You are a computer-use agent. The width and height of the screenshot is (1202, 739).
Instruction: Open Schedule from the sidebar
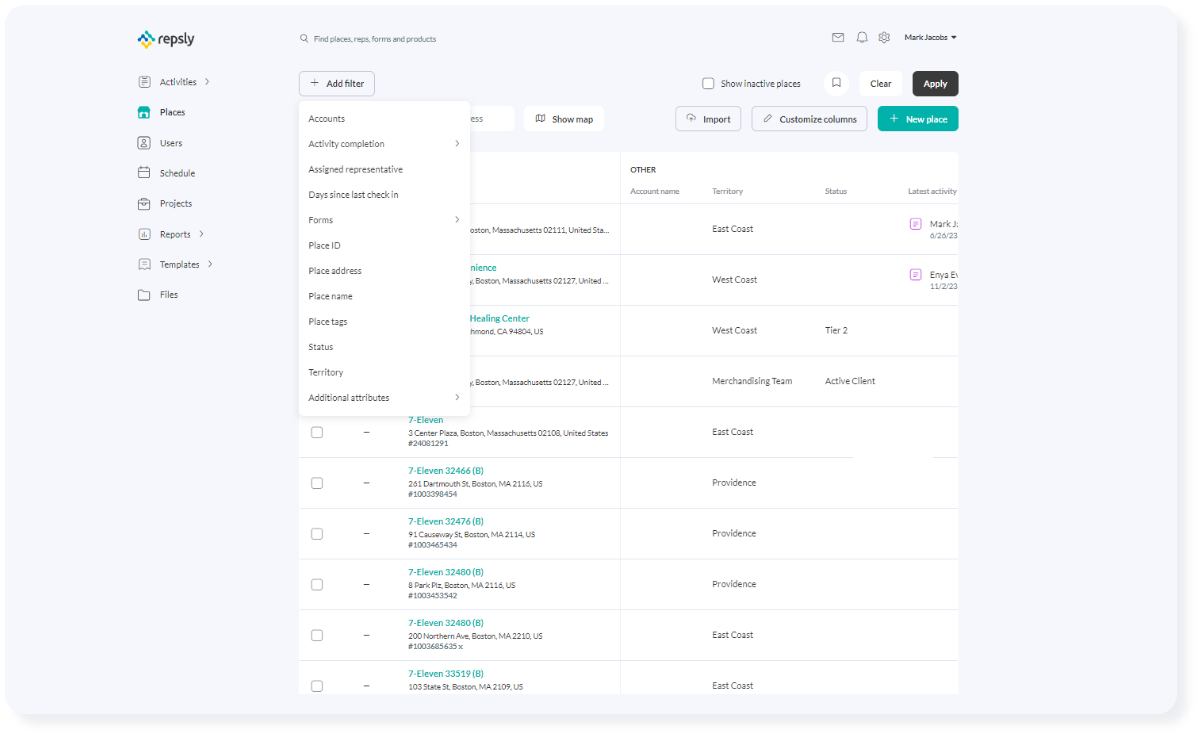click(176, 173)
